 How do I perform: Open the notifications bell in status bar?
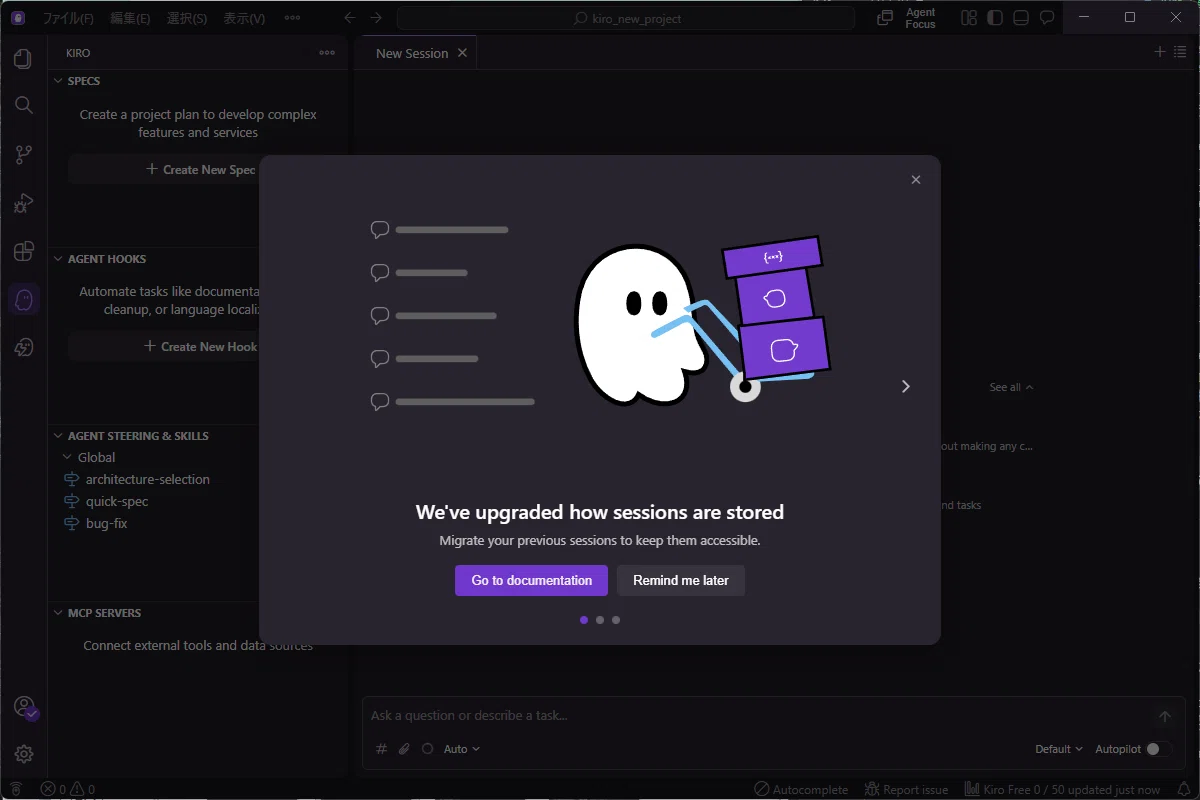(1184, 790)
